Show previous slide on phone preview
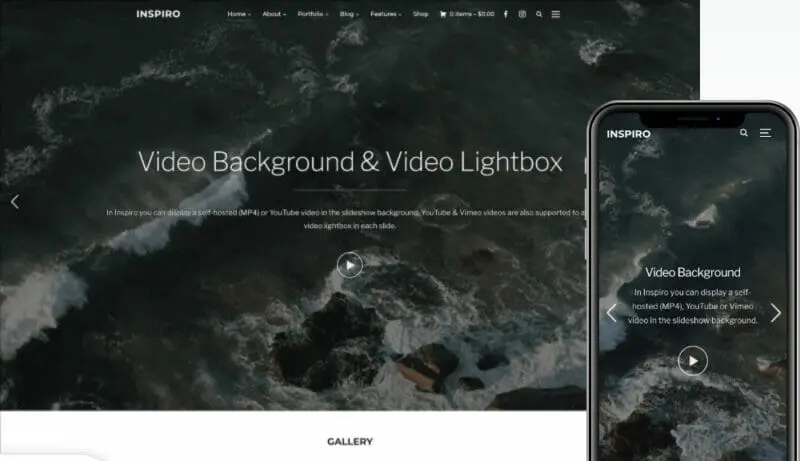This screenshot has width=800, height=461. pyautogui.click(x=611, y=313)
